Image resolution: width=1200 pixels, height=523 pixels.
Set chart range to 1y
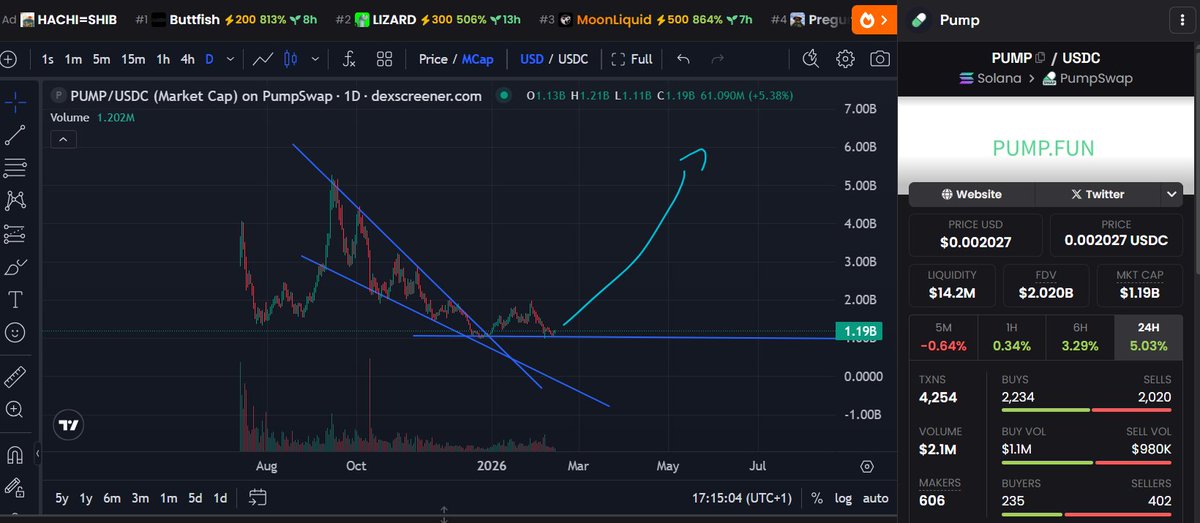click(x=87, y=497)
